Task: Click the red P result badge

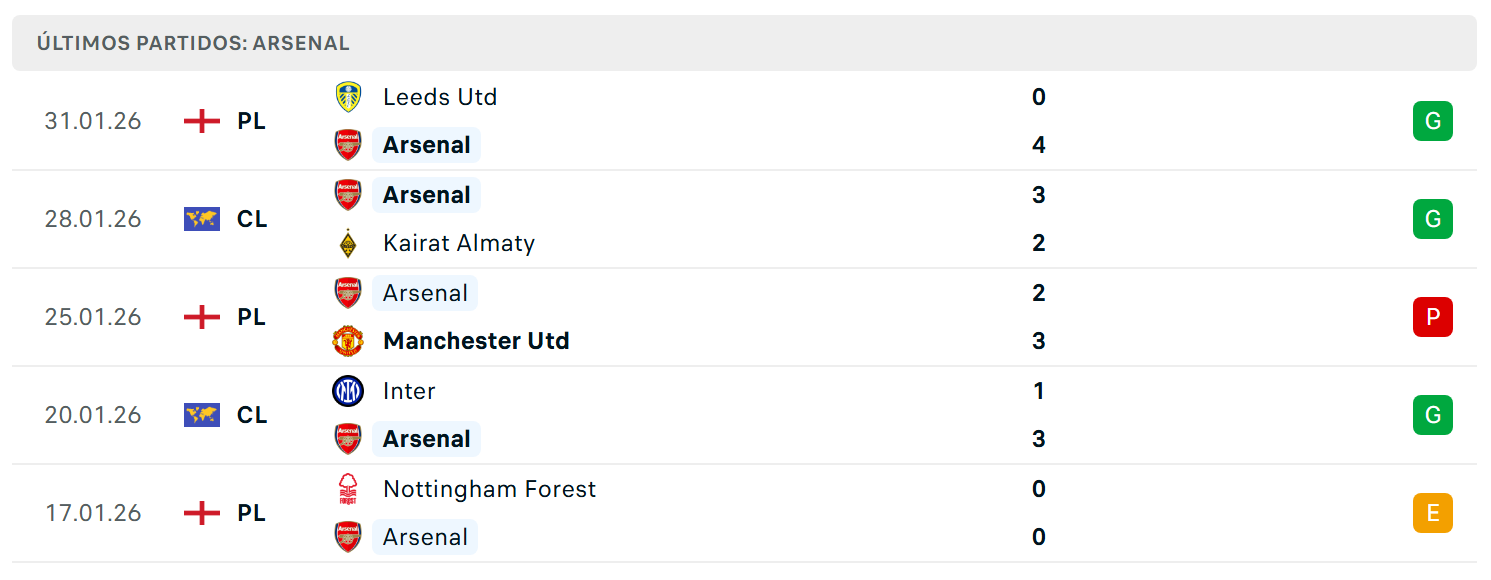Action: tap(1432, 317)
